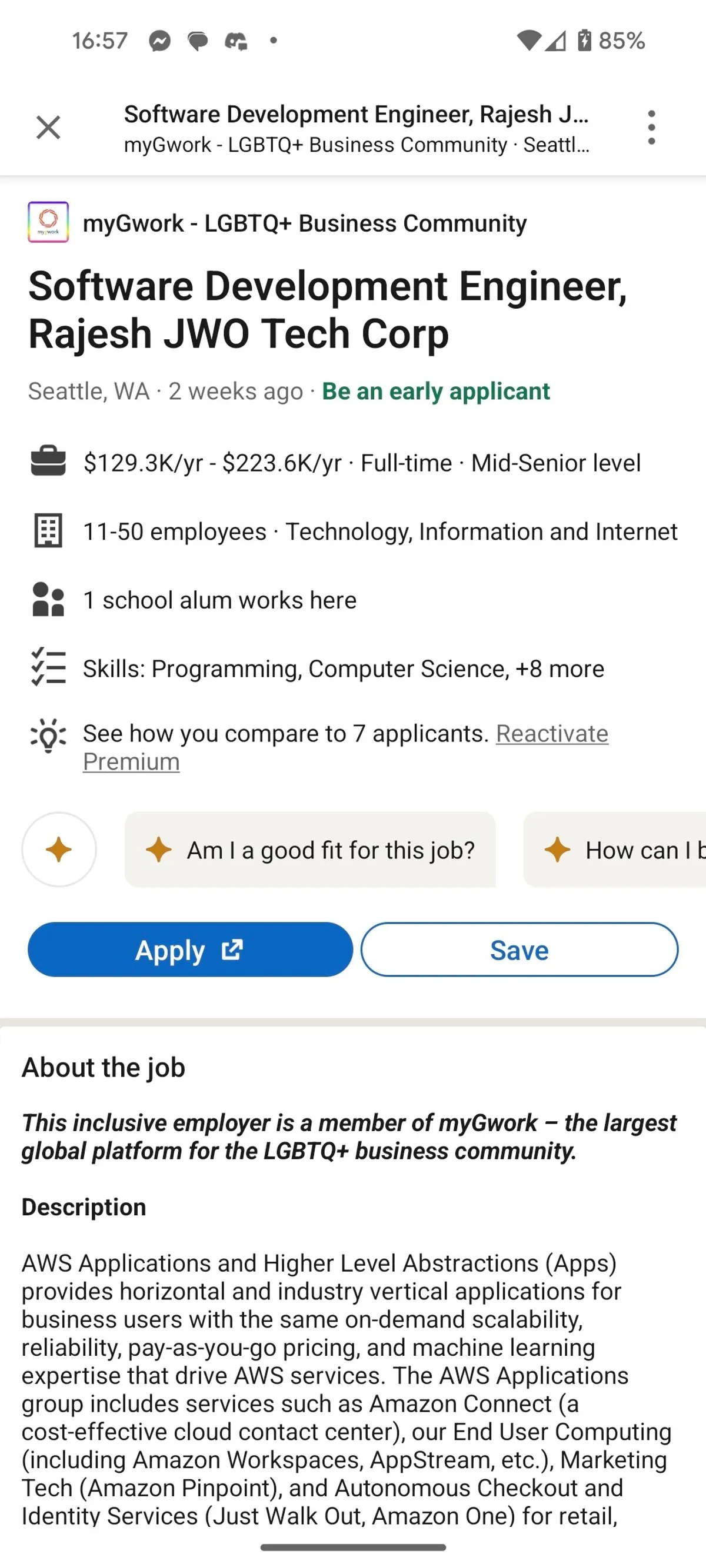The height and width of the screenshot is (1568, 706).
Task: Open myGwork - LGBTQ+ Business Community page
Action: pyautogui.click(x=305, y=223)
